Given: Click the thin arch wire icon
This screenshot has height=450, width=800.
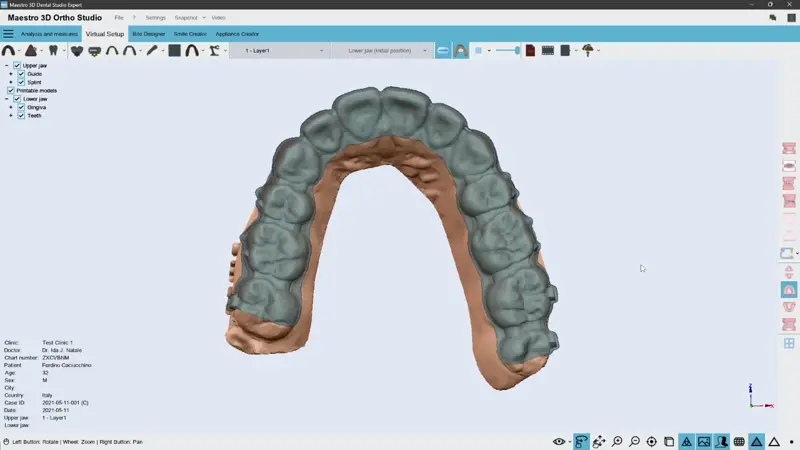Looking at the screenshot, I should click(x=112, y=51).
